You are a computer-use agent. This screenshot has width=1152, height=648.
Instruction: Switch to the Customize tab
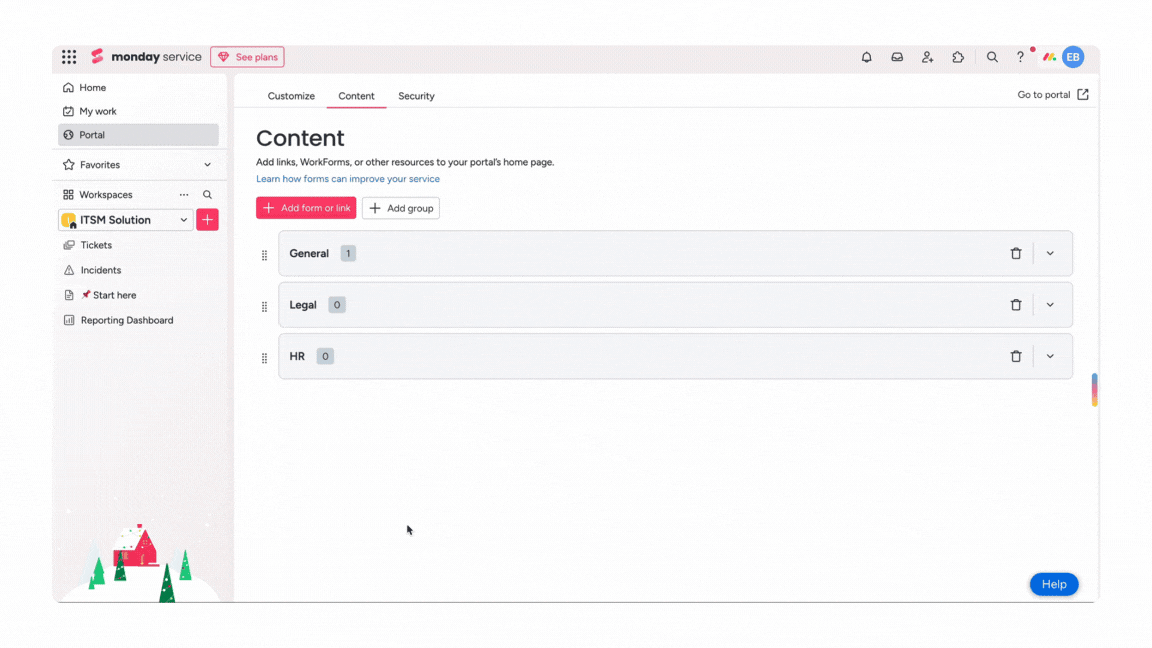pos(291,96)
